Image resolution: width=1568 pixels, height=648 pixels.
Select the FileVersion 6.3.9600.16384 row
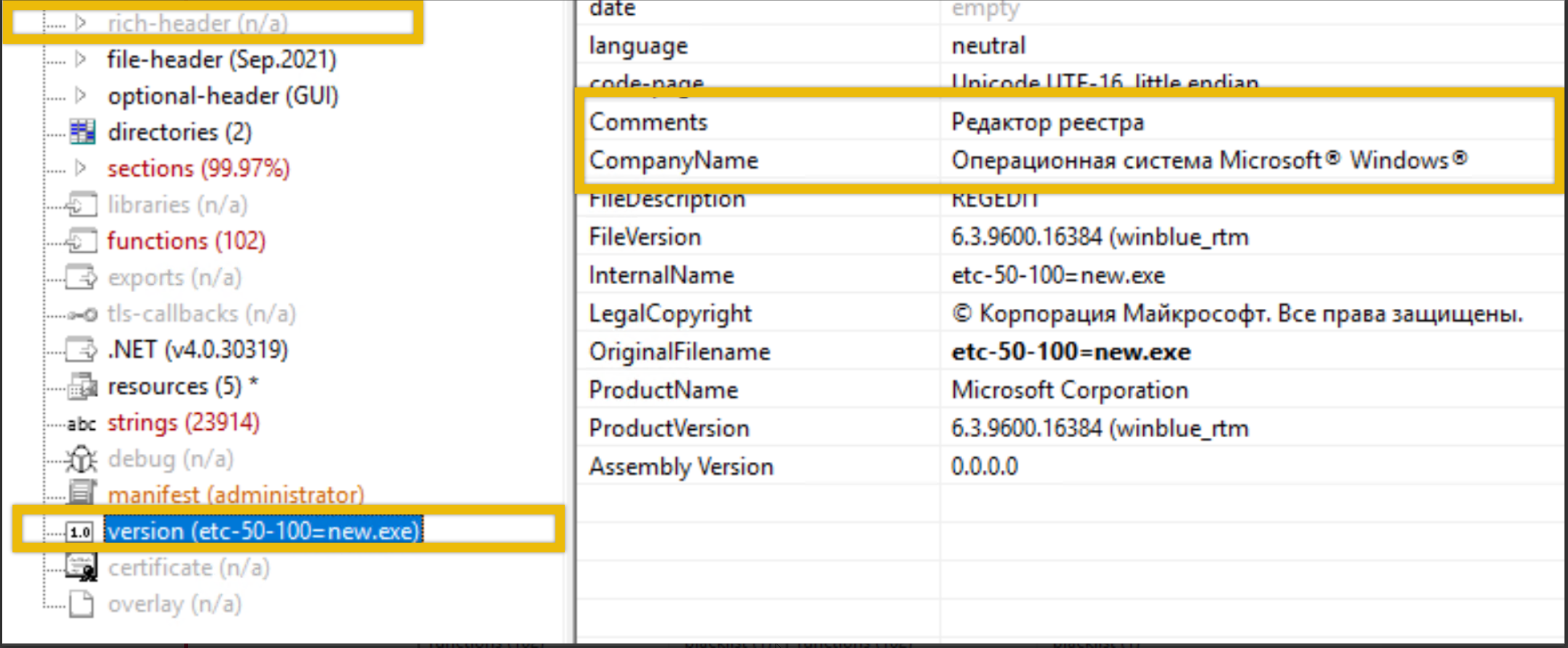click(1100, 237)
